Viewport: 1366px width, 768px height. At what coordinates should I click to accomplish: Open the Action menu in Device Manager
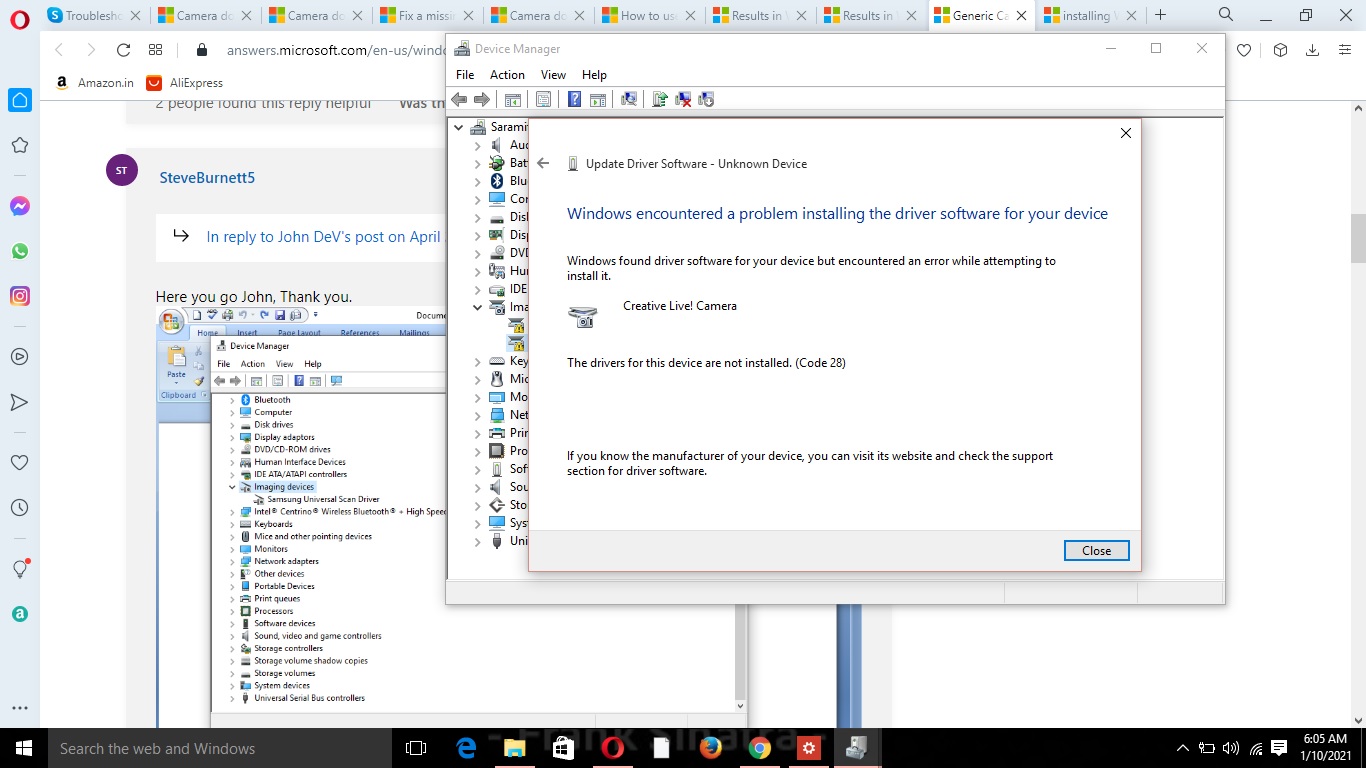click(507, 75)
